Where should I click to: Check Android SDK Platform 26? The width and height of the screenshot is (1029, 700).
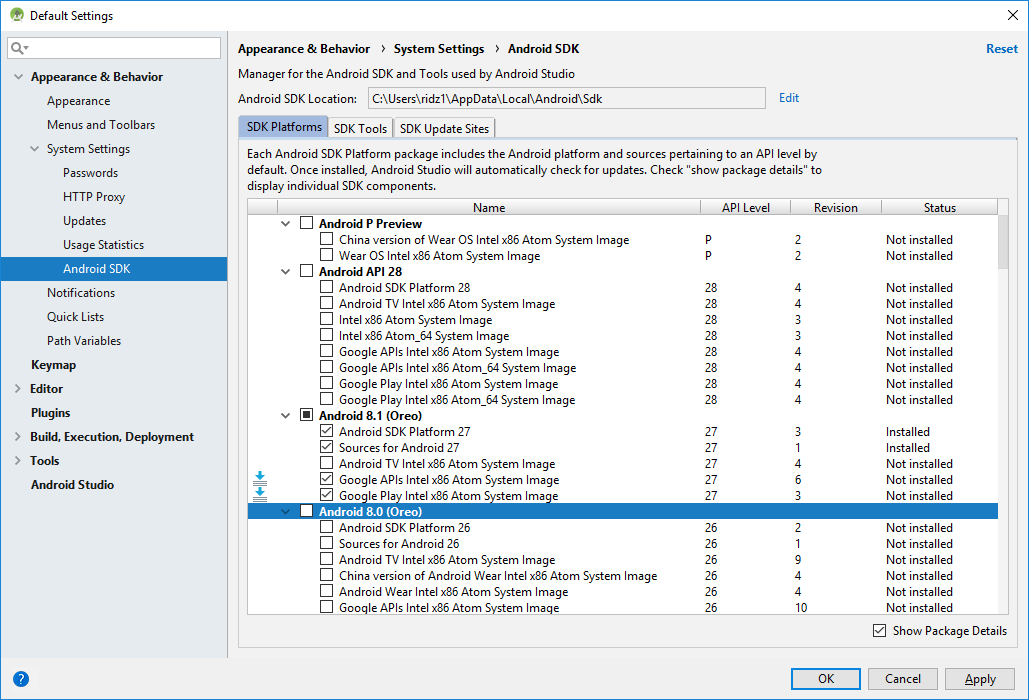click(x=326, y=527)
